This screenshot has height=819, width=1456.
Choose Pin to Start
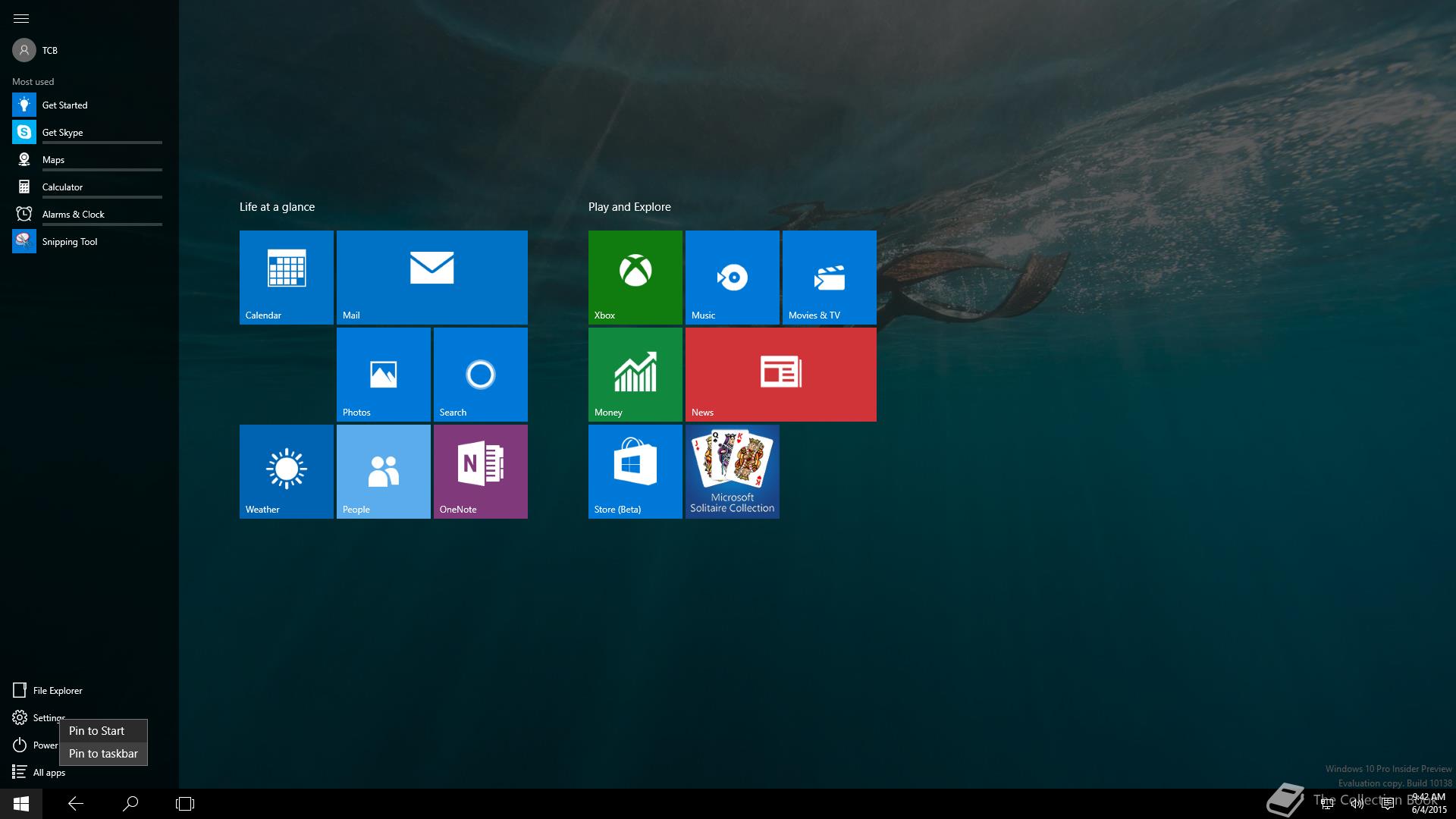103,730
